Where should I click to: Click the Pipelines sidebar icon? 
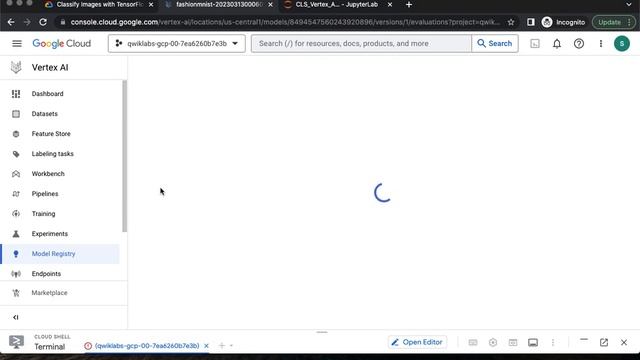(16, 194)
